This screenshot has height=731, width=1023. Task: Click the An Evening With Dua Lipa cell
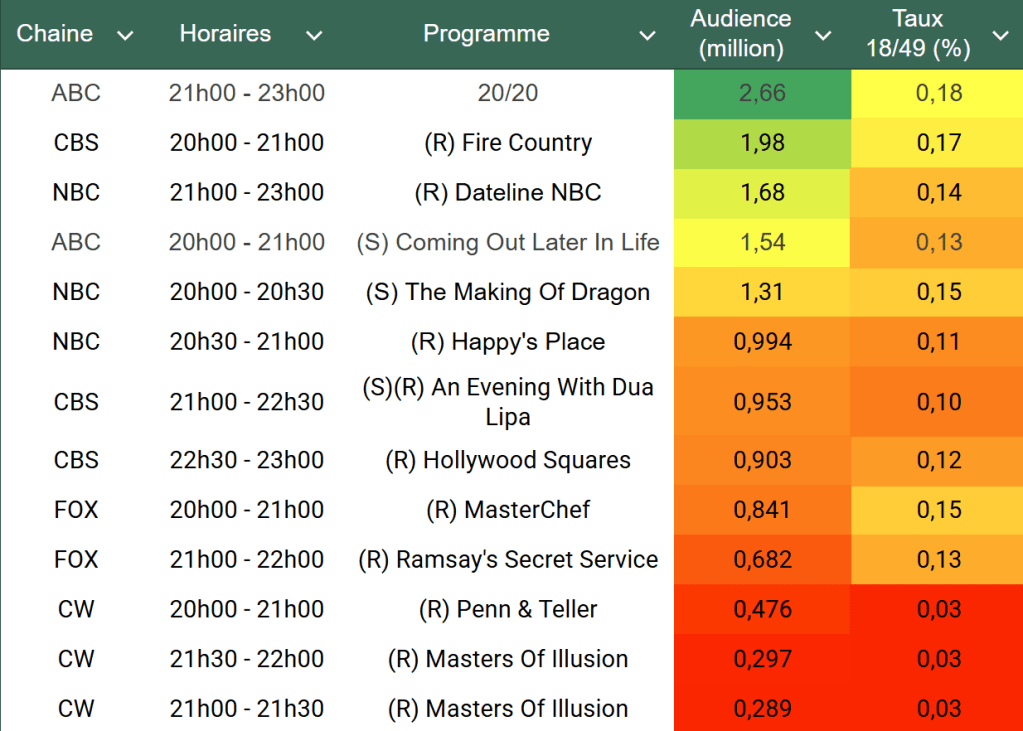[508, 401]
